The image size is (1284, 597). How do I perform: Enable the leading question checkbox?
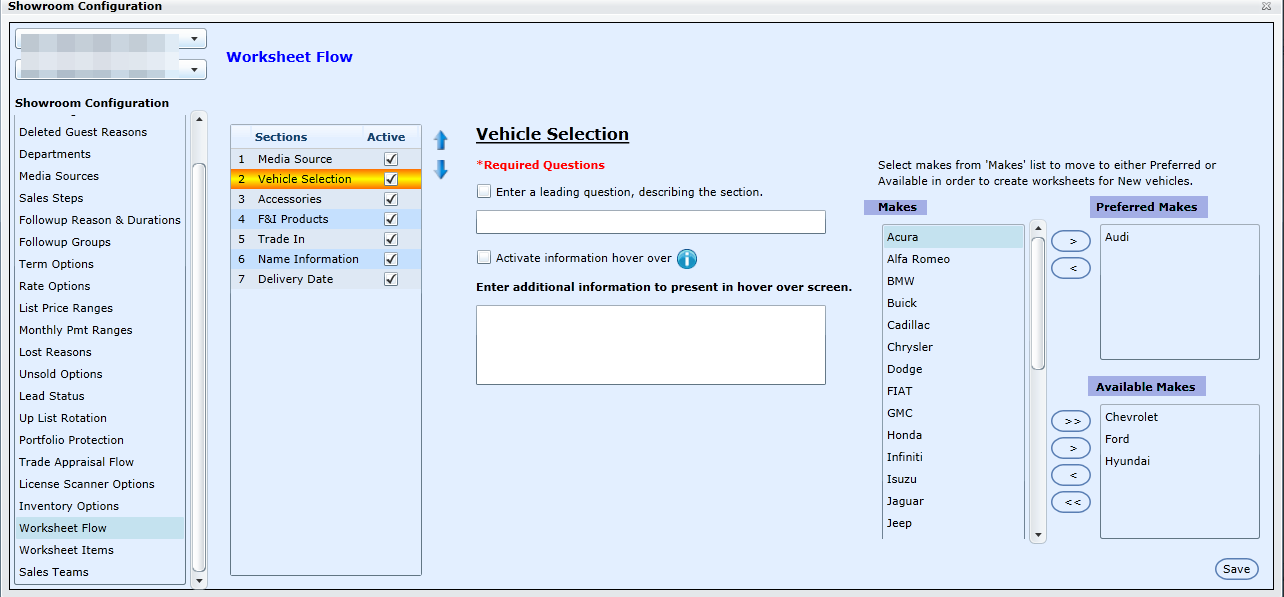(485, 191)
